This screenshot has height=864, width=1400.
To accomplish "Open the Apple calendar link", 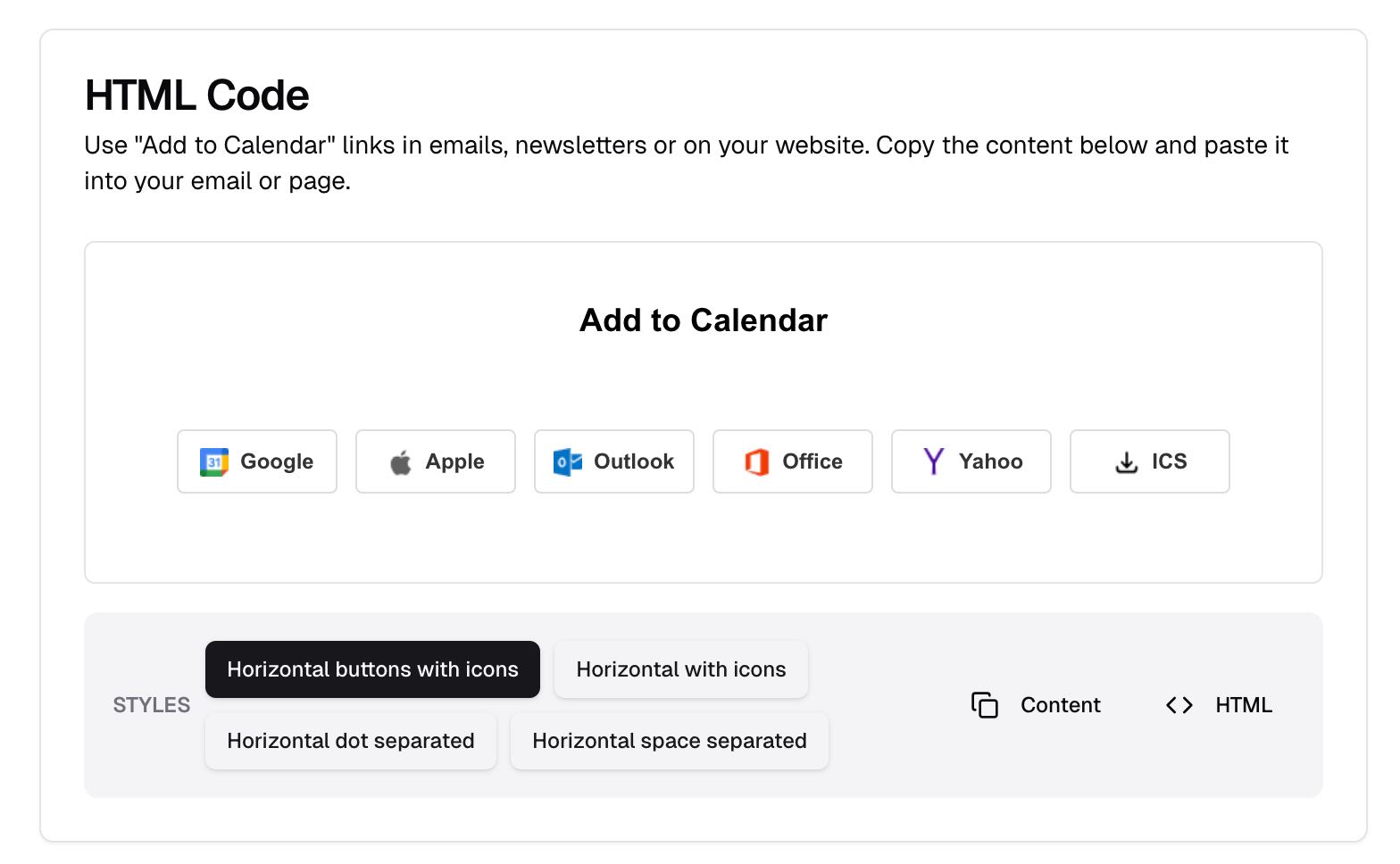I will 435,461.
